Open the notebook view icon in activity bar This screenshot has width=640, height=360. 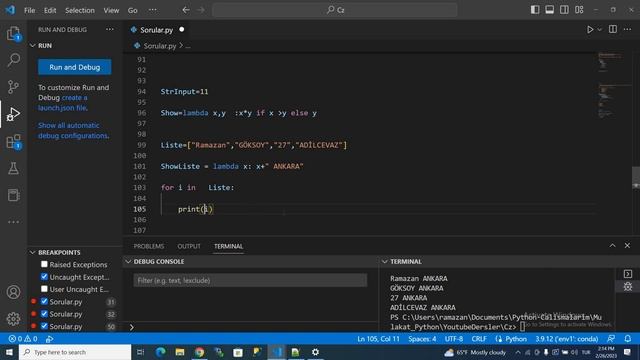13,195
